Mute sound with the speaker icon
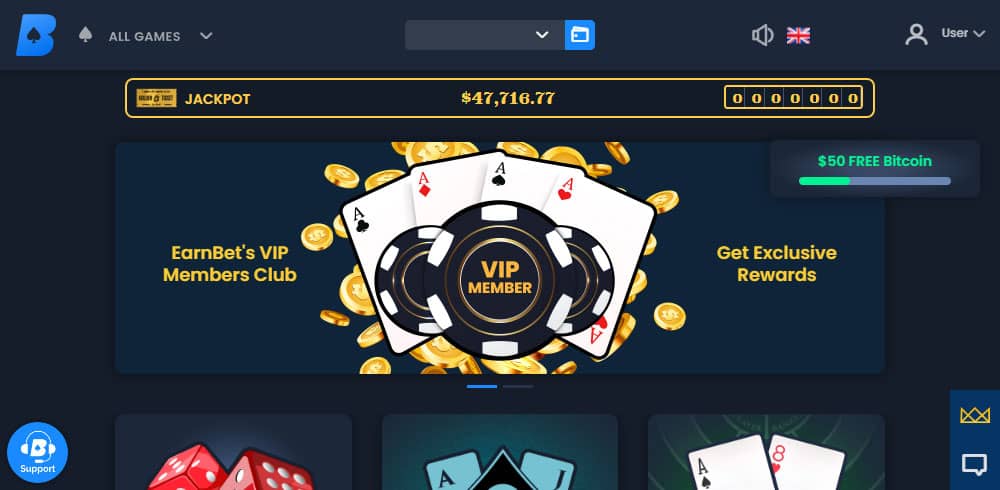Image resolution: width=1000 pixels, height=490 pixels. coord(762,35)
